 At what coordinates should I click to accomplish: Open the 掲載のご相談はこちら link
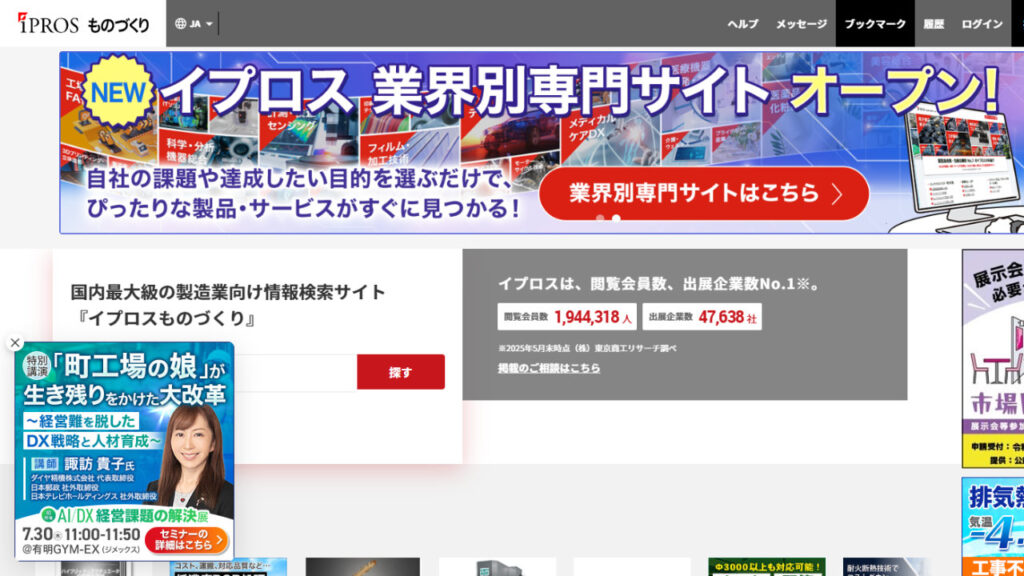(549, 368)
